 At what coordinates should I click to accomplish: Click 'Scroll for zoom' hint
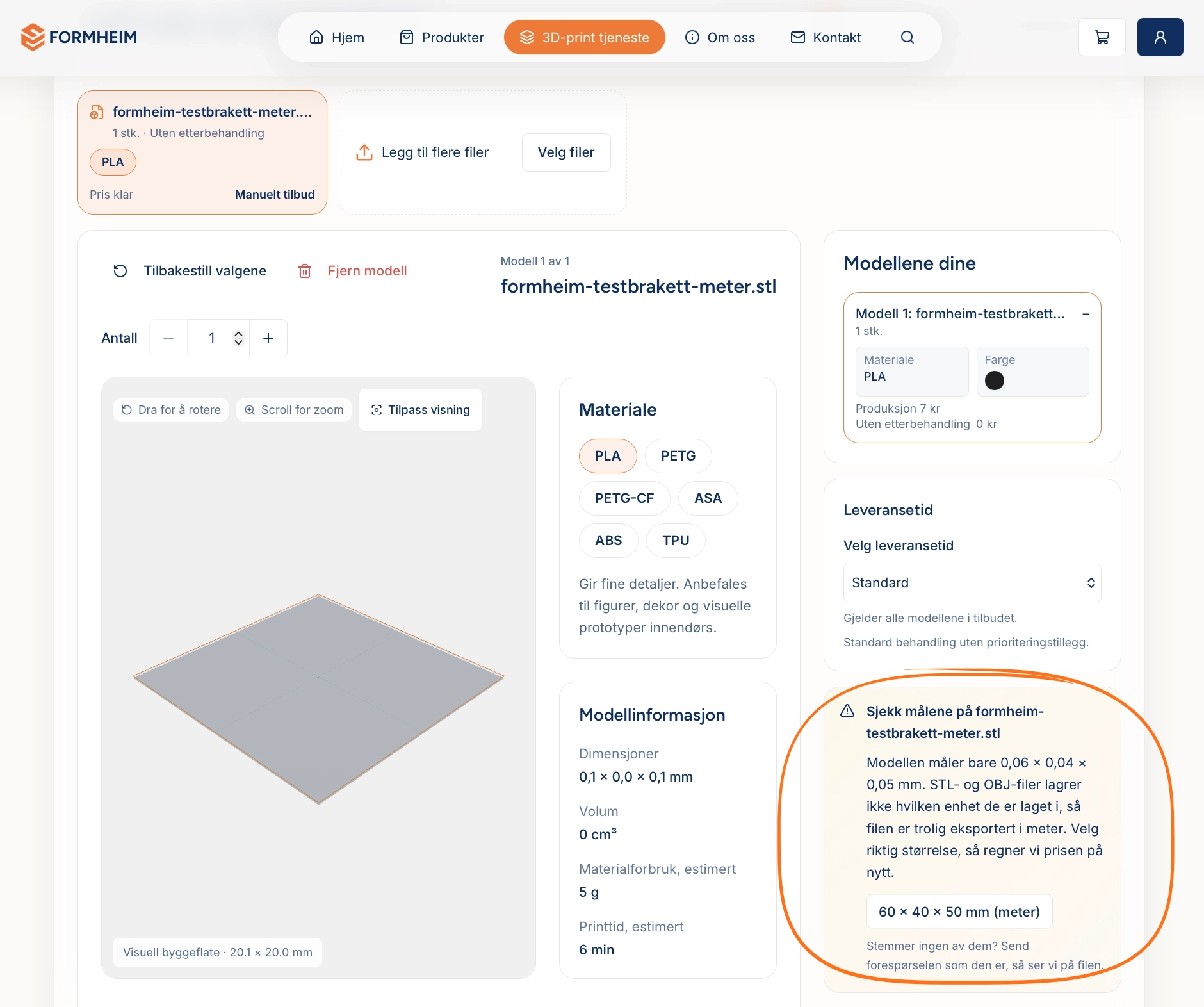[x=294, y=410]
